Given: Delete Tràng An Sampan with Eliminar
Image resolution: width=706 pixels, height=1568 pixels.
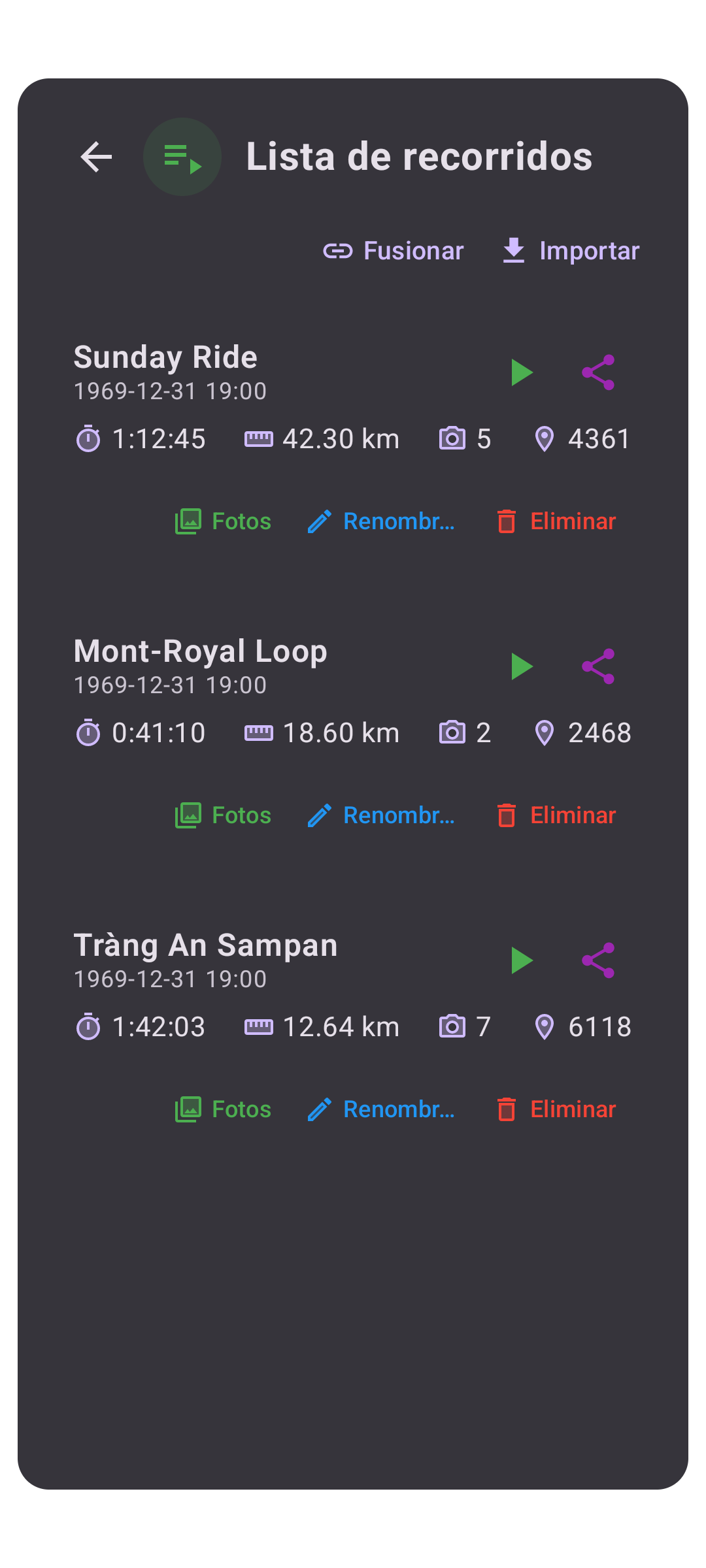Looking at the screenshot, I should tap(556, 1109).
